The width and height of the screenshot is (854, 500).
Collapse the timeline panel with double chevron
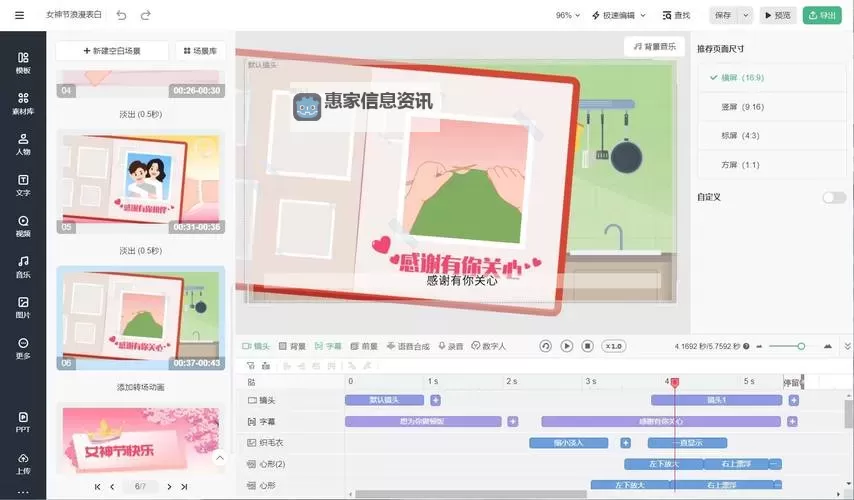(847, 346)
